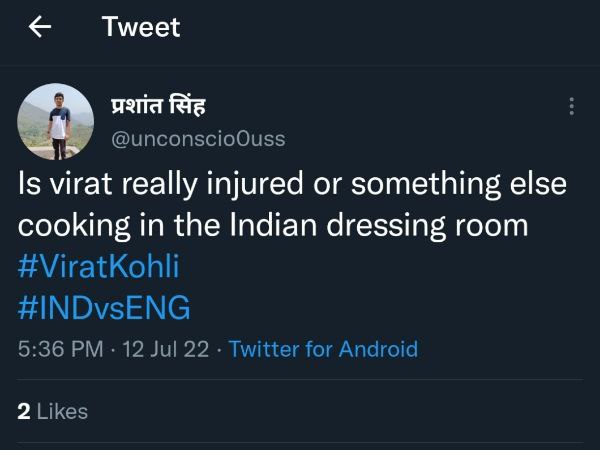Open the #INDvsENG hashtag
600x450 pixels.
point(104,308)
